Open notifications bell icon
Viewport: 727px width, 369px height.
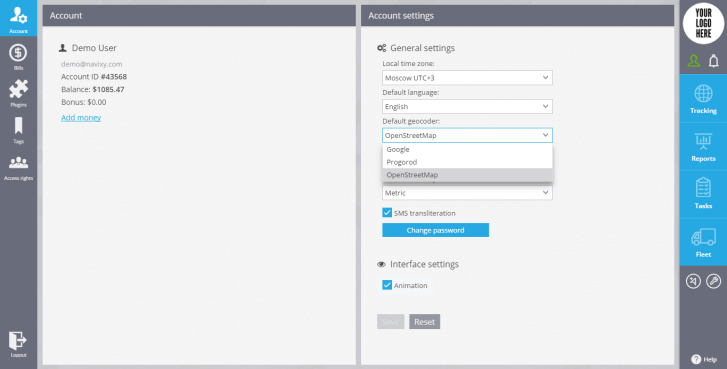[x=714, y=61]
